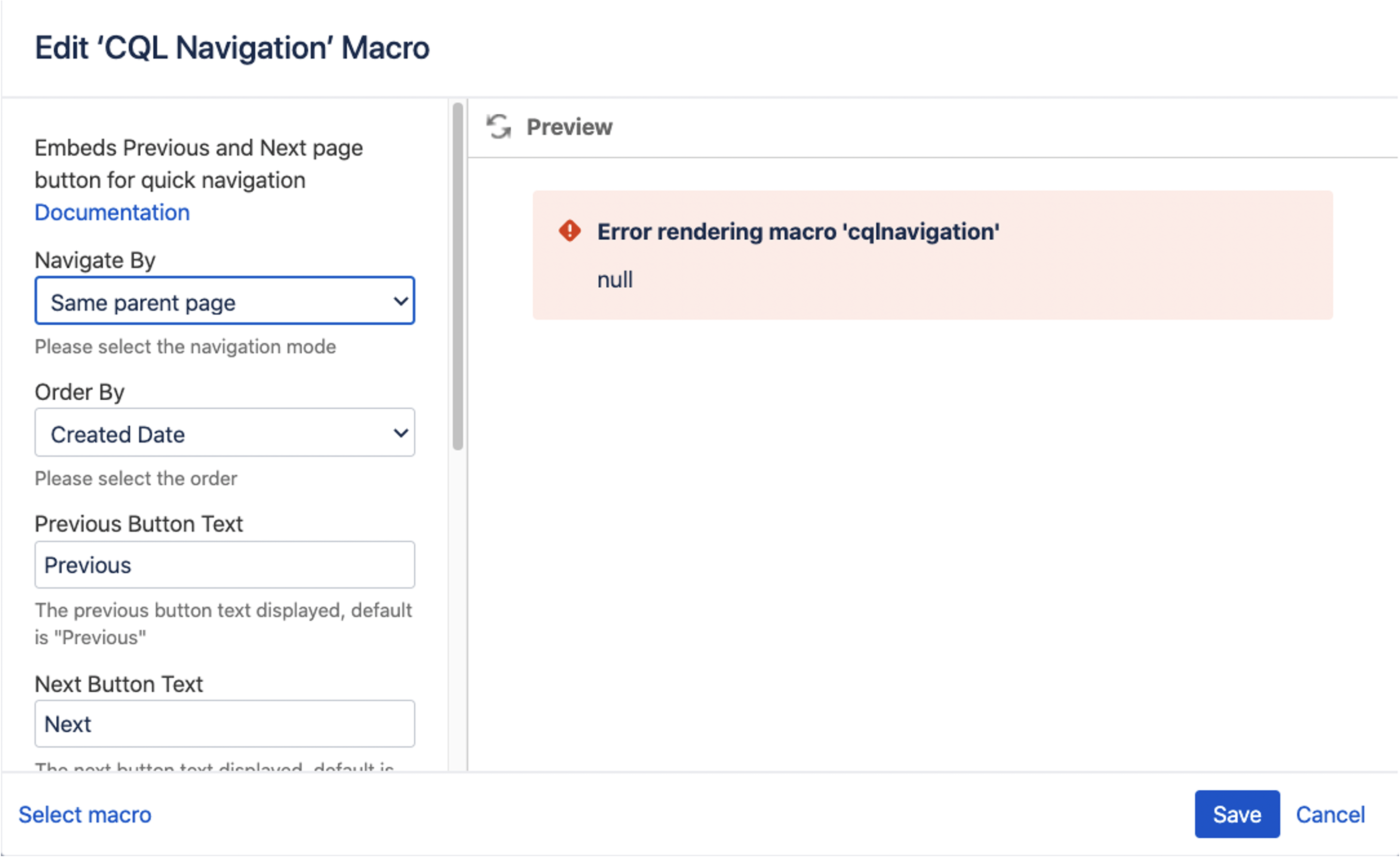Click the Select macro link

[x=85, y=815]
